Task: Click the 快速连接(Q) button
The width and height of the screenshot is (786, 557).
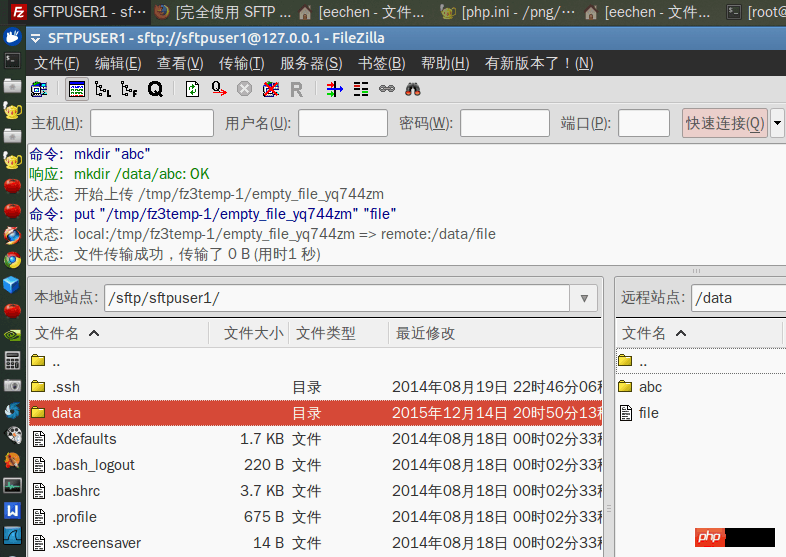Action: [x=725, y=123]
